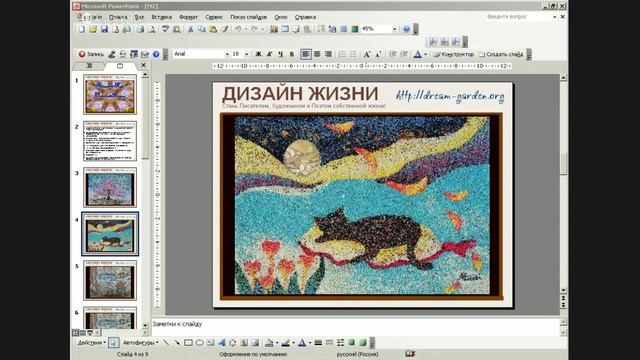Click the fill color bucket swatch in drawing toolbar
Image resolution: width=640 pixels, height=360 pixels.
[269, 342]
